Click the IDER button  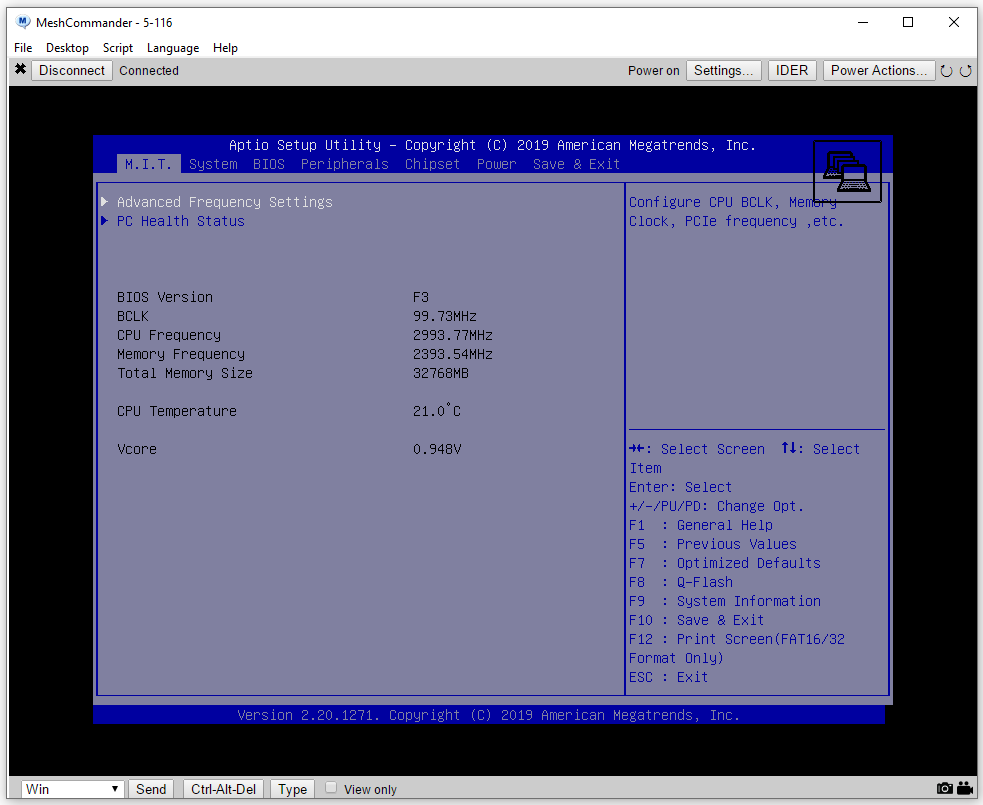click(792, 71)
